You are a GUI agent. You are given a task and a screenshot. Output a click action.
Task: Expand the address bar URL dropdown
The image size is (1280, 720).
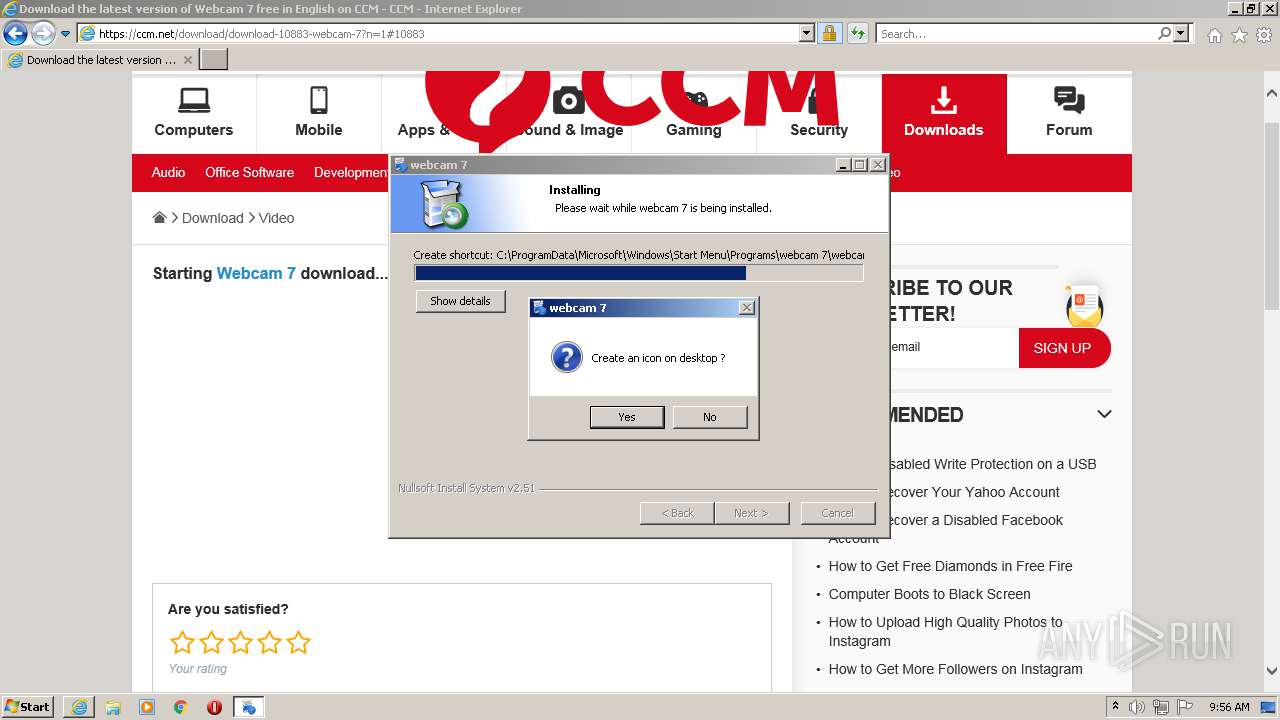click(x=807, y=33)
